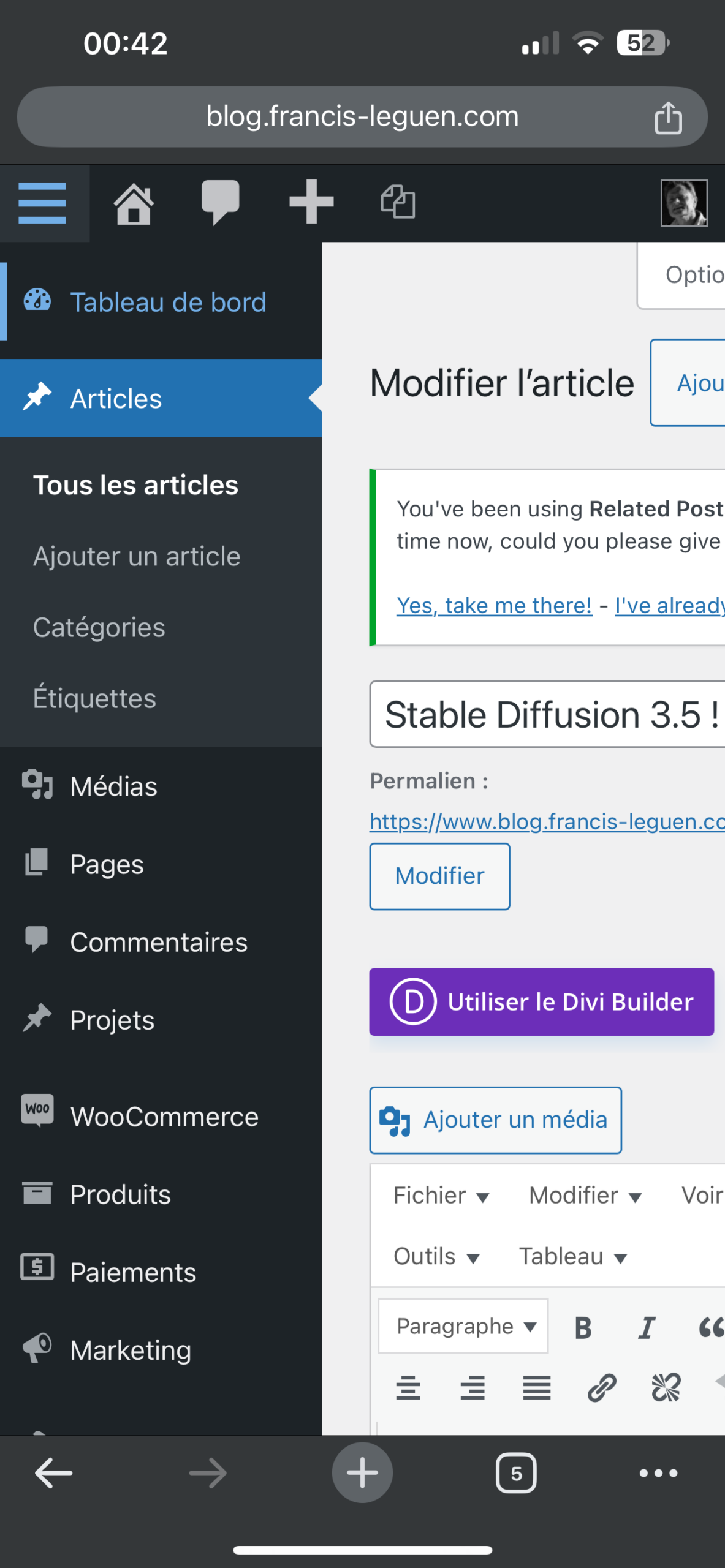This screenshot has width=725, height=1568.
Task: Justify text with the full align icon
Action: coord(537,1387)
